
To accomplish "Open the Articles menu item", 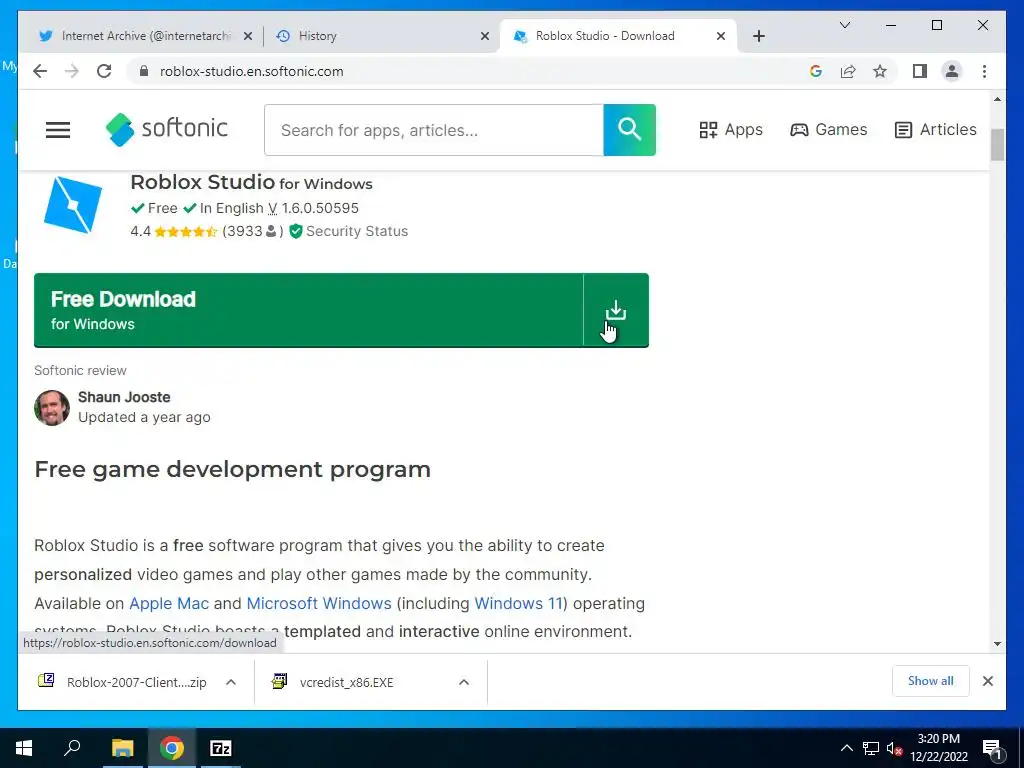I will coord(935,129).
